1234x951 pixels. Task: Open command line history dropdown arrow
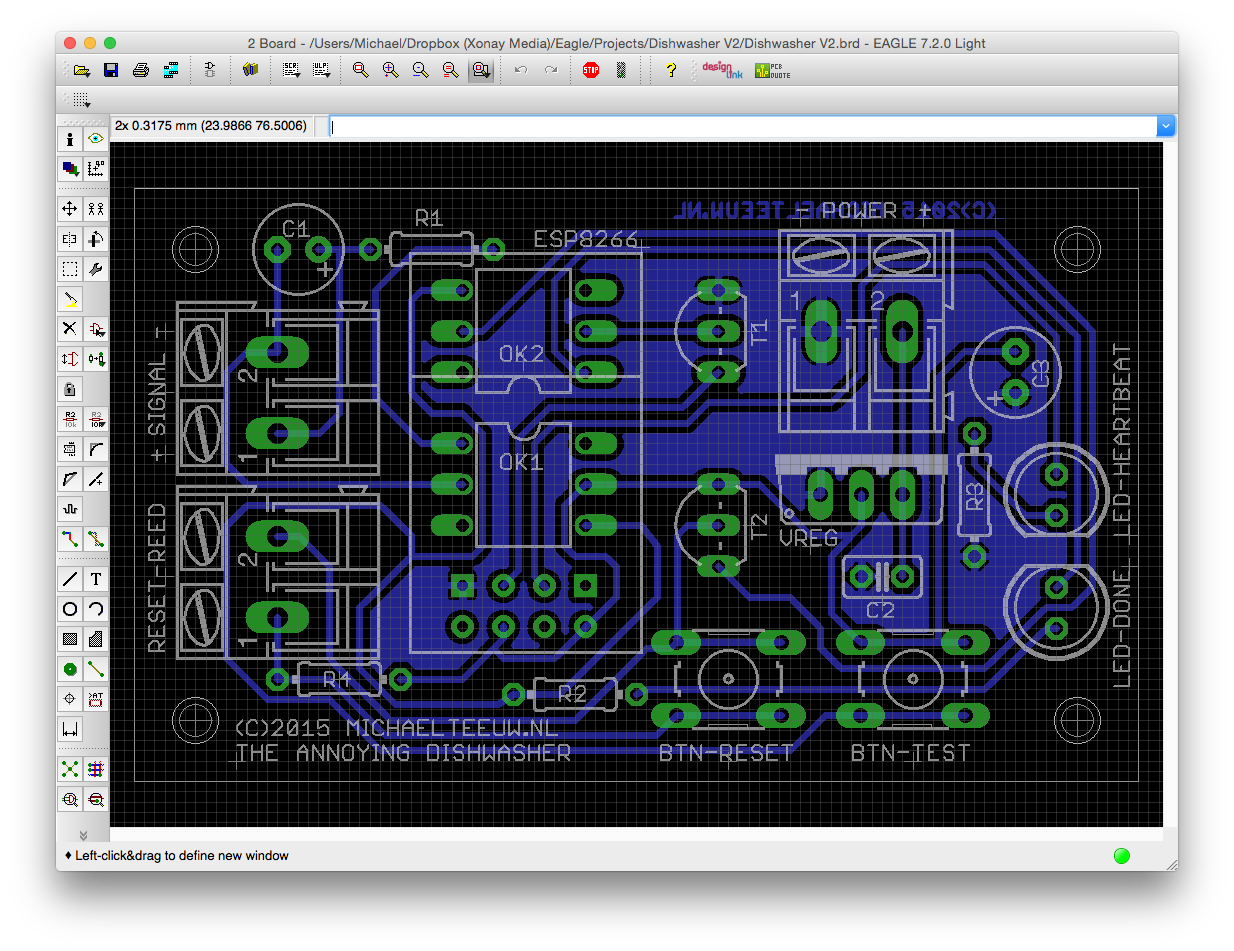click(1165, 126)
